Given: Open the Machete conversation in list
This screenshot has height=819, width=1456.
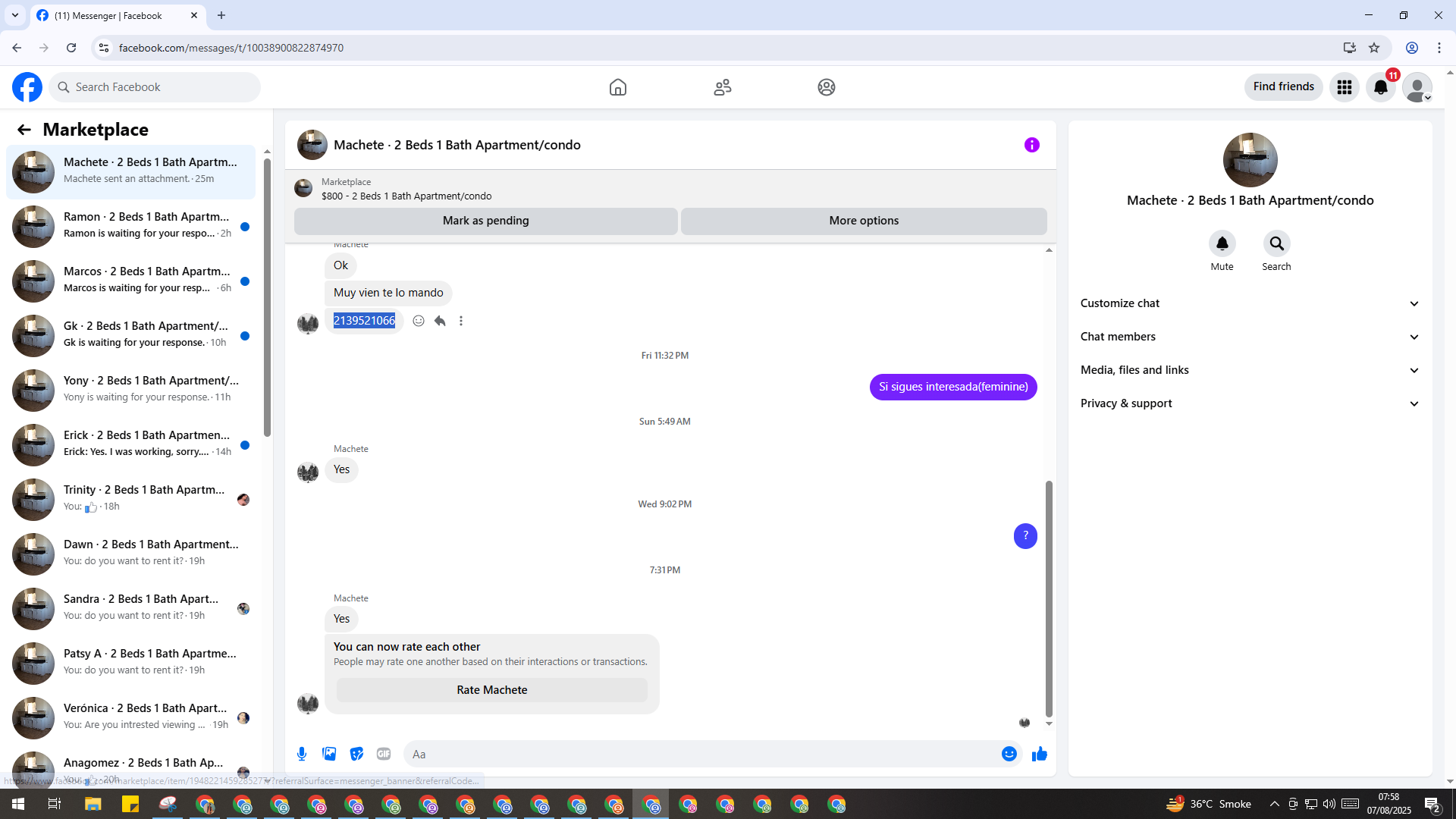Looking at the screenshot, I should (130, 171).
